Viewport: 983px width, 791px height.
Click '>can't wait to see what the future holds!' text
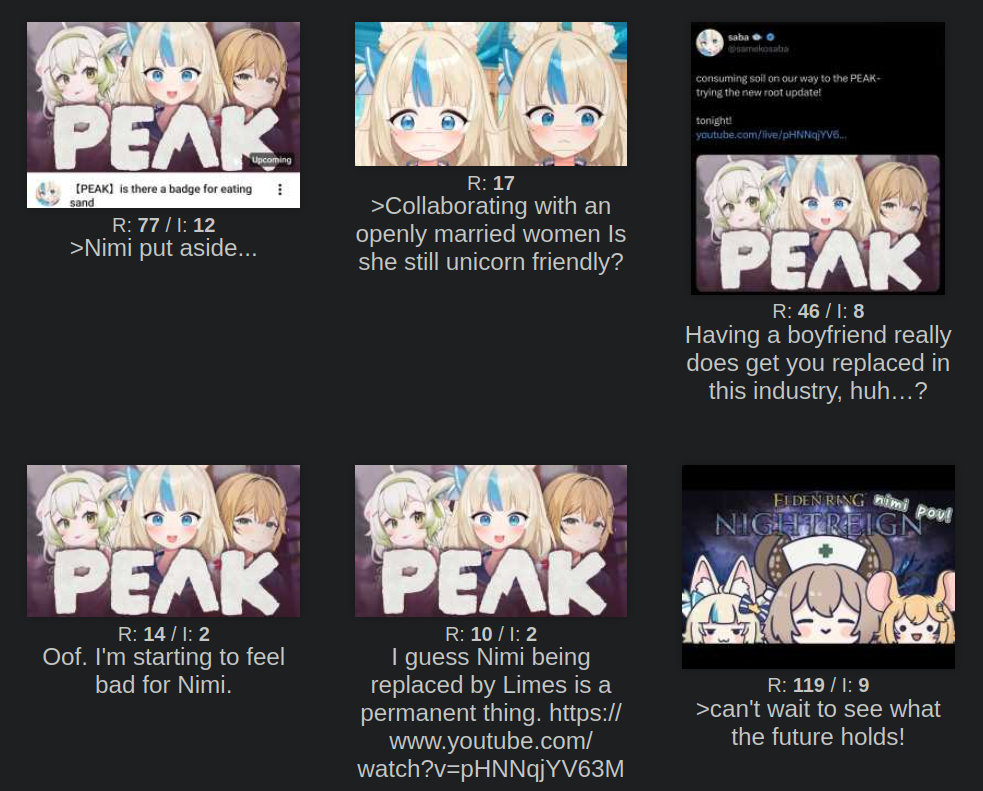tap(818, 723)
